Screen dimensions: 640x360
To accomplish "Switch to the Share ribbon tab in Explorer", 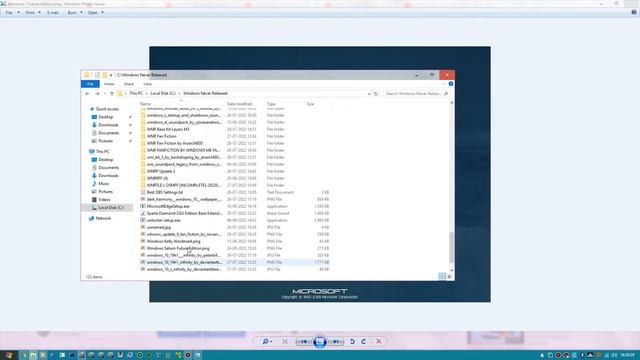I will (x=129, y=84).
